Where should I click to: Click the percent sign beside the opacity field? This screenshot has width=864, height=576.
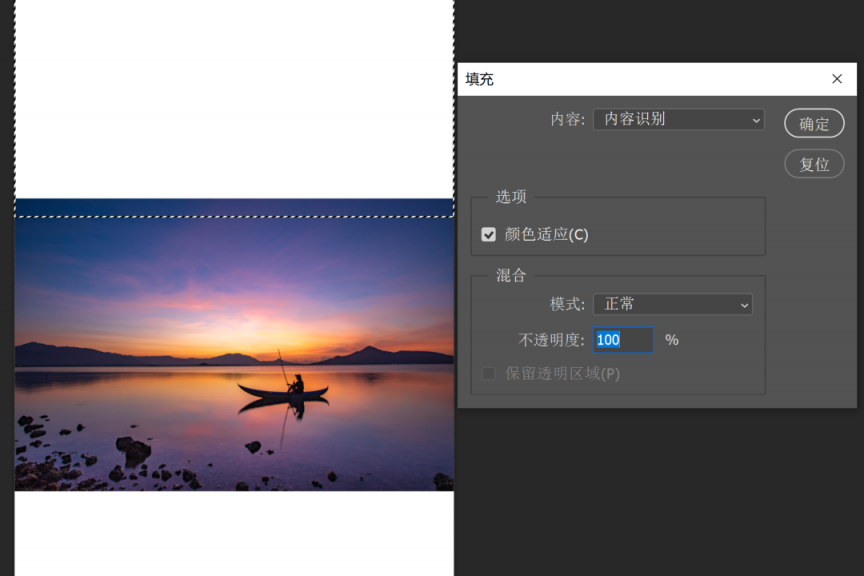click(672, 340)
